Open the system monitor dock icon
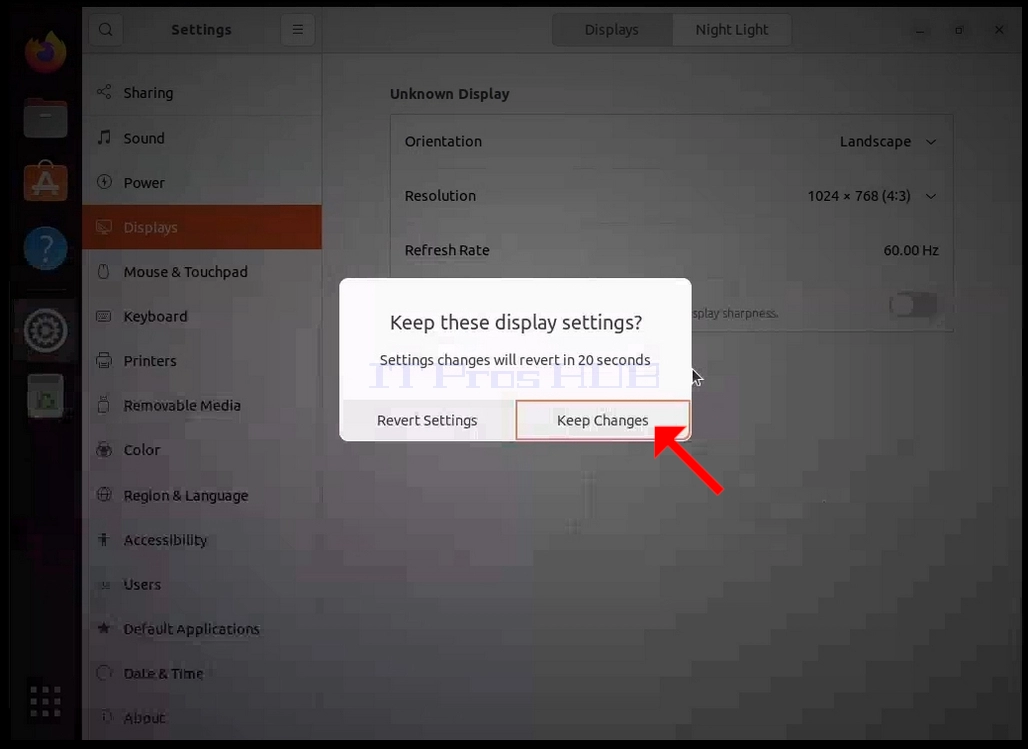The width and height of the screenshot is (1028, 749). click(45, 395)
